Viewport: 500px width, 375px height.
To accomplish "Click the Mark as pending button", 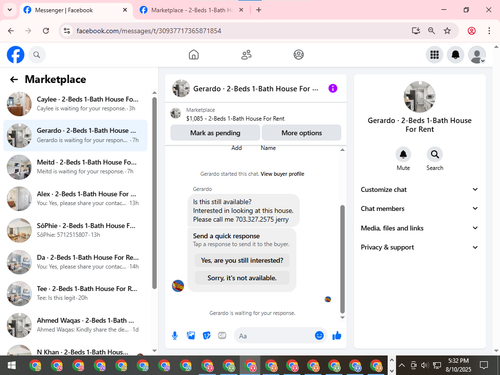I will pos(215,133).
